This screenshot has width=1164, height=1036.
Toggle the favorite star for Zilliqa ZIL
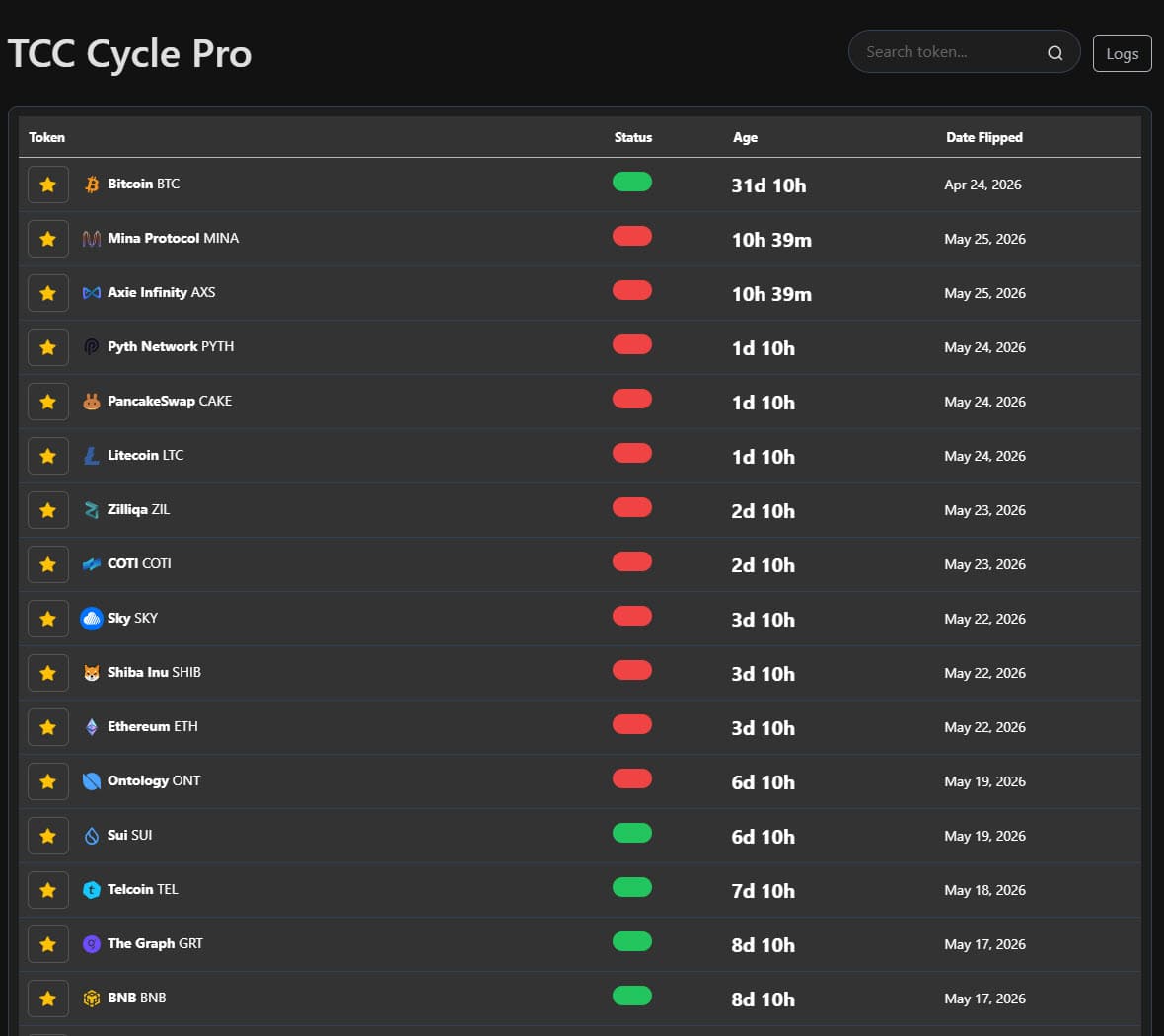pos(48,510)
